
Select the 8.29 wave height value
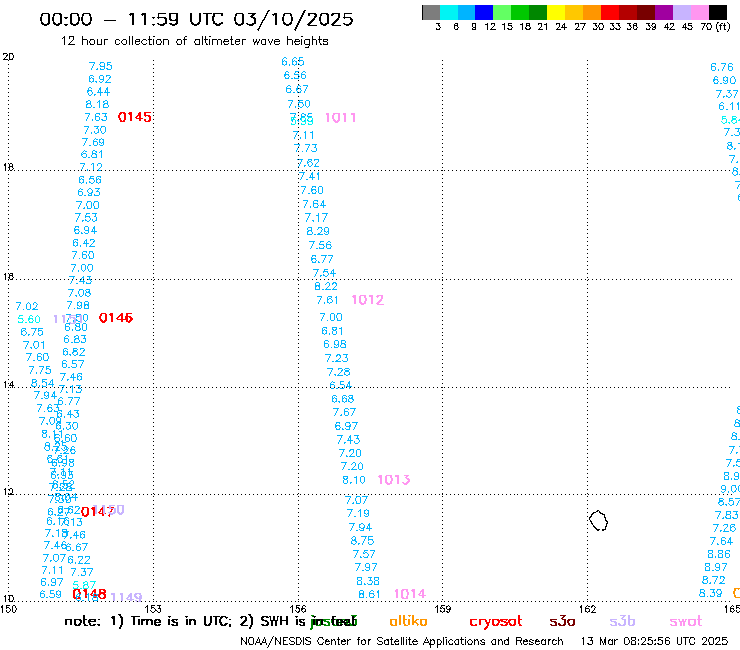pyautogui.click(x=318, y=231)
